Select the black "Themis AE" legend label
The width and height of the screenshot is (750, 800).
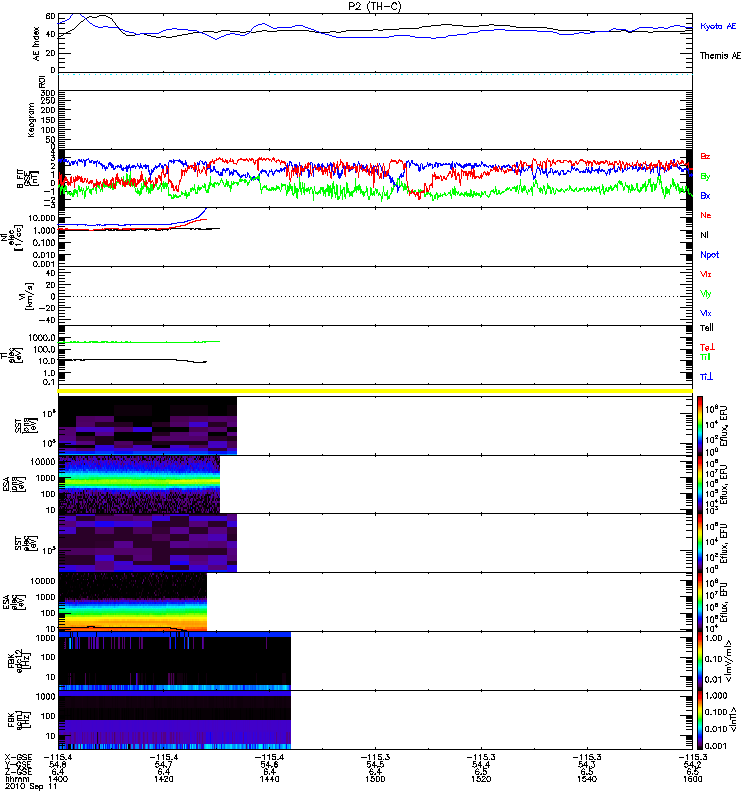coord(720,56)
